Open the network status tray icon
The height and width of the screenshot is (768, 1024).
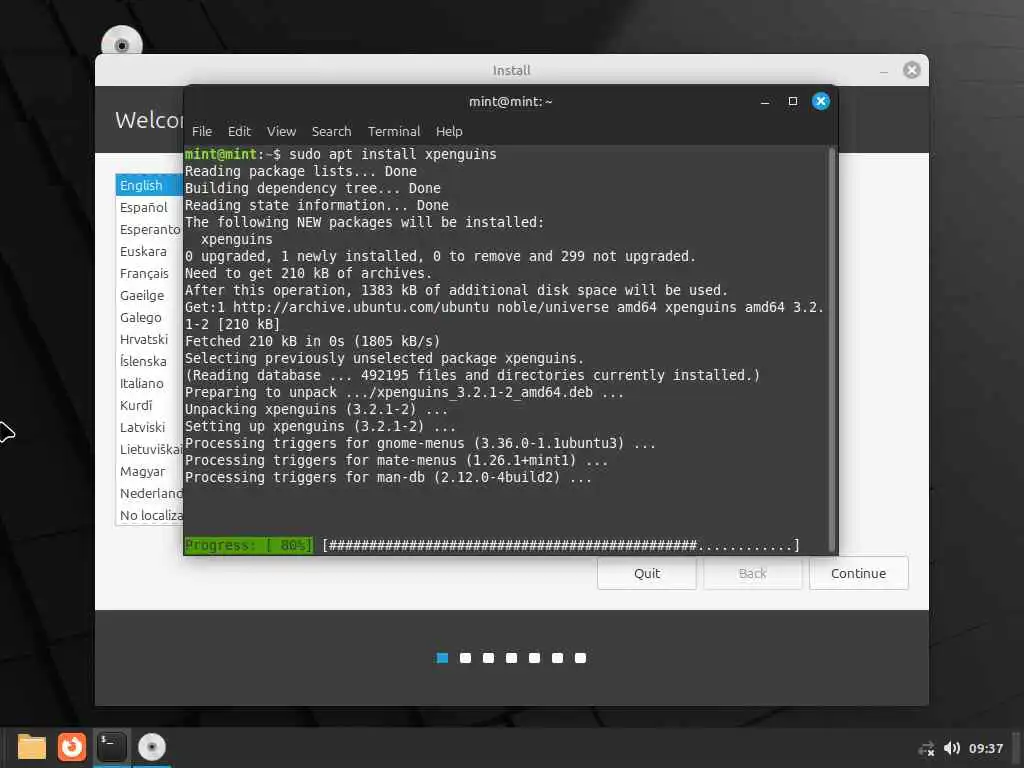(x=926, y=748)
